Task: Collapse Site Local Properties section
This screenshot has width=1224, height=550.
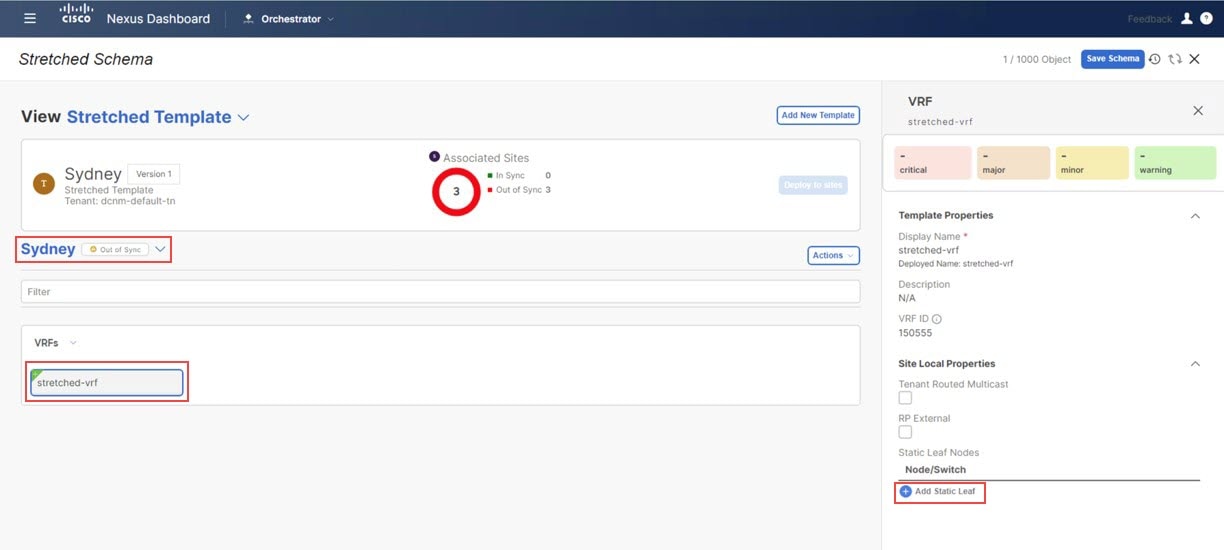Action: click(x=1195, y=364)
